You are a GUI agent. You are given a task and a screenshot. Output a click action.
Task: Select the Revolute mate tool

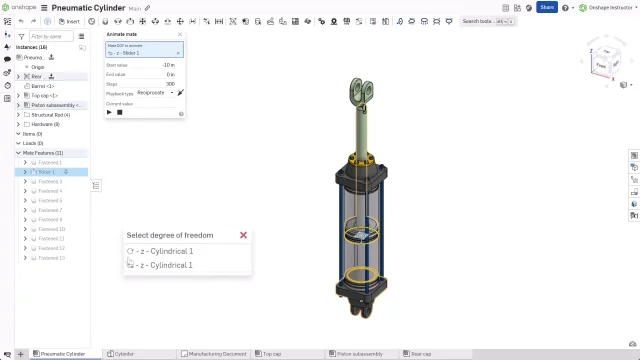click(118, 21)
